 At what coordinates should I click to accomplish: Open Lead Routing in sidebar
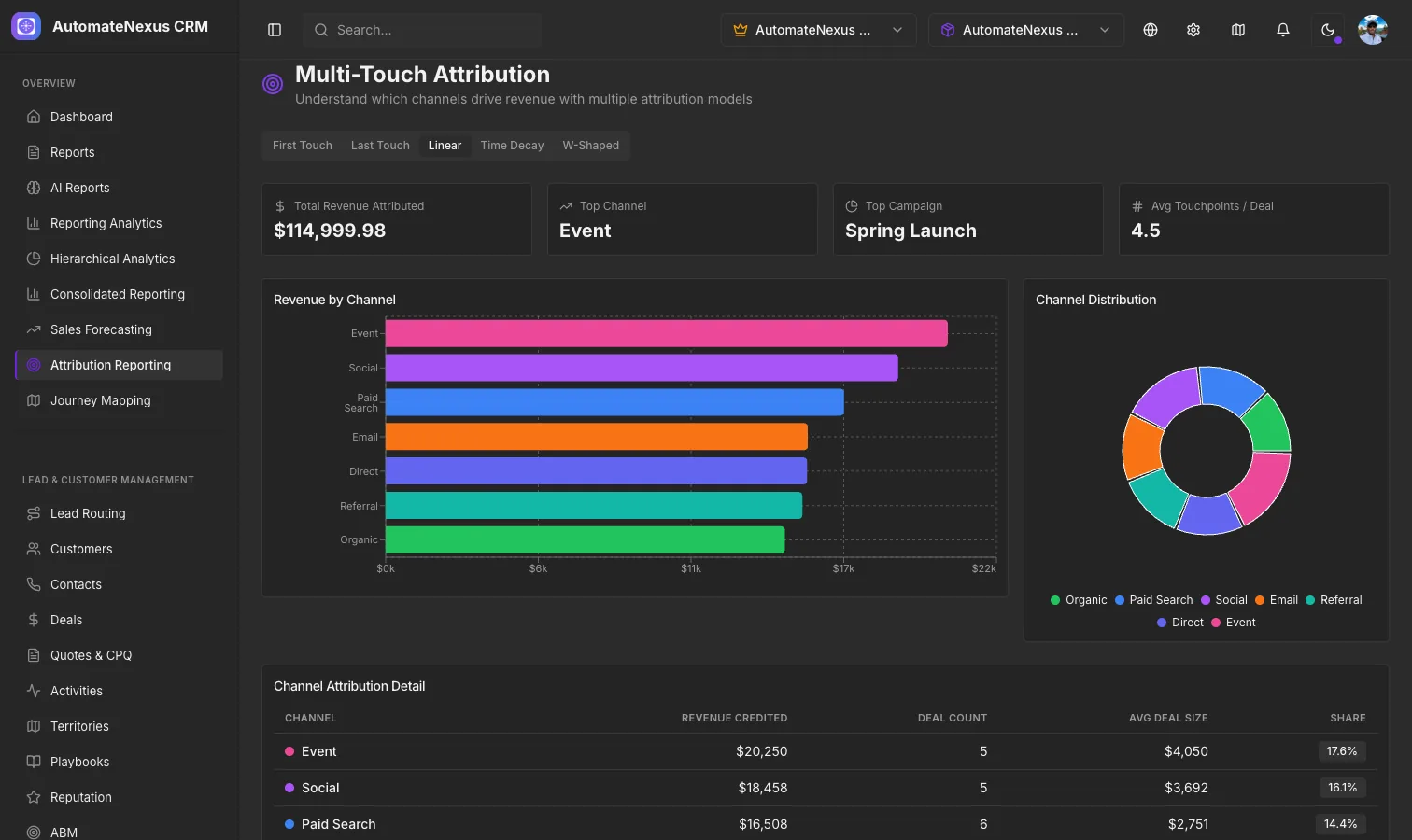coord(120,513)
